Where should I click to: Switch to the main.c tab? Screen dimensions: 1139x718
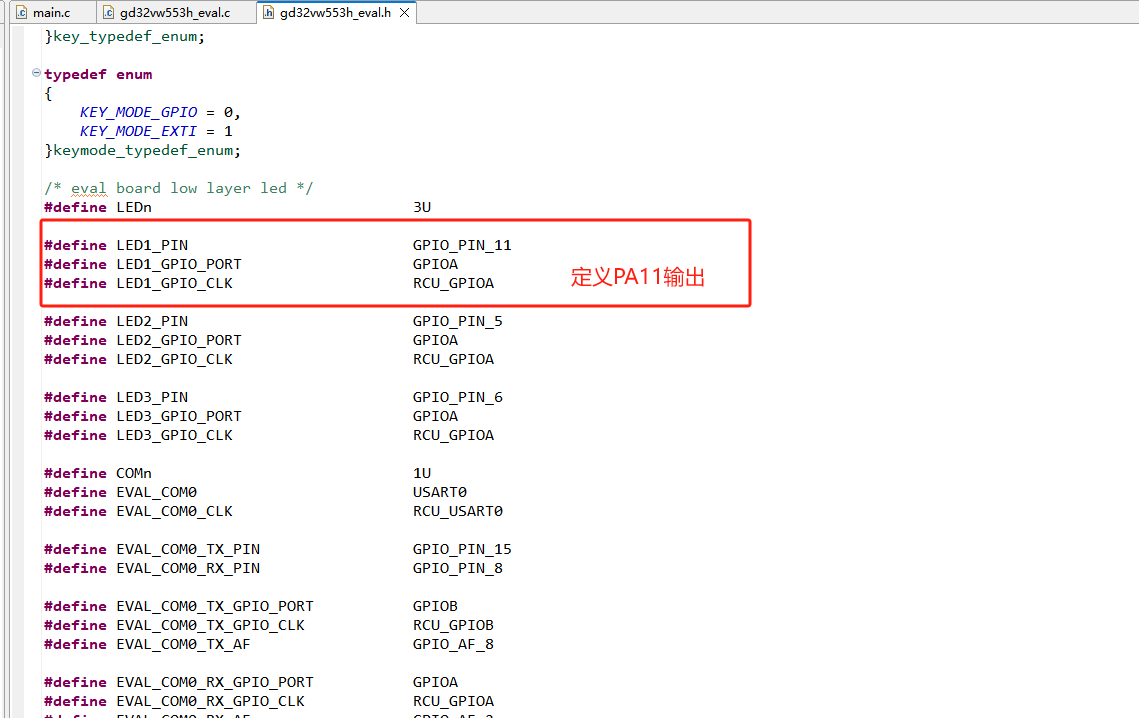pos(51,12)
